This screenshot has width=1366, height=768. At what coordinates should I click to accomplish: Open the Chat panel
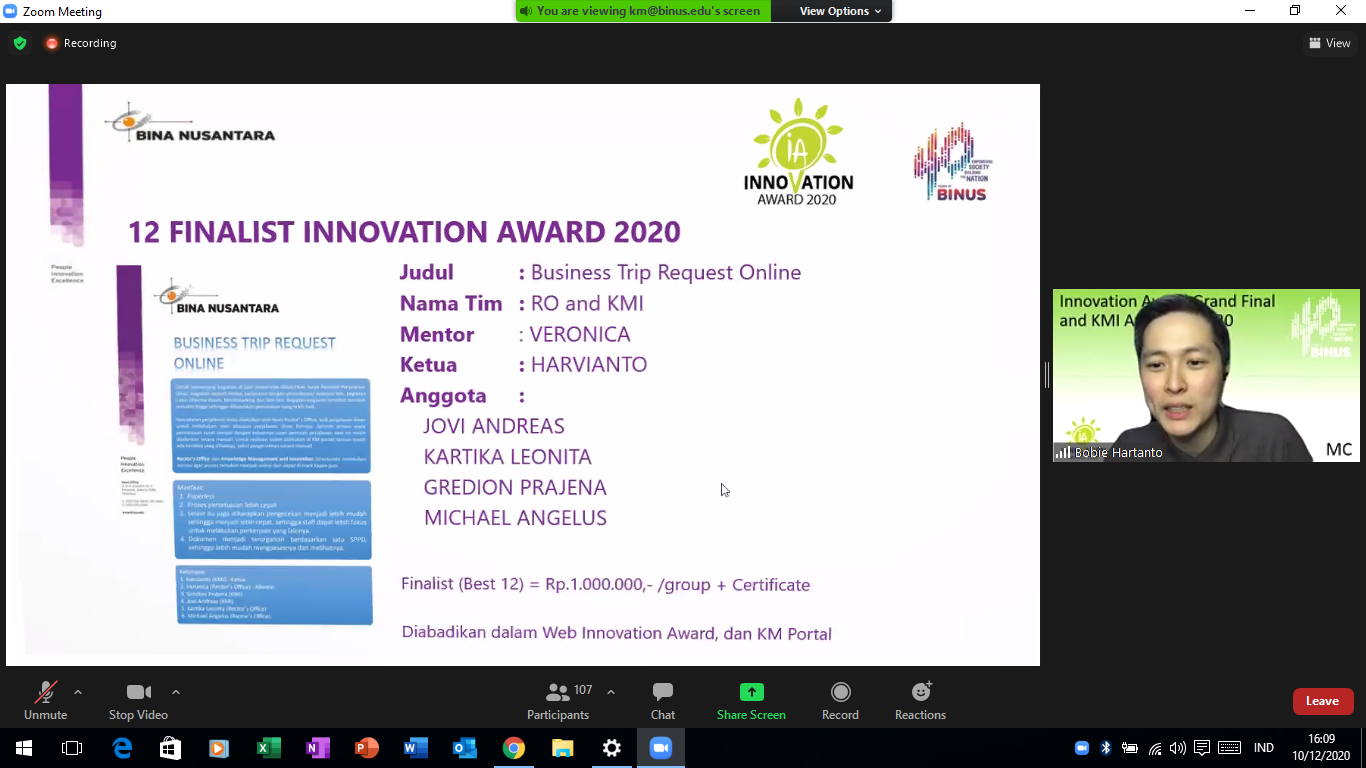point(663,701)
